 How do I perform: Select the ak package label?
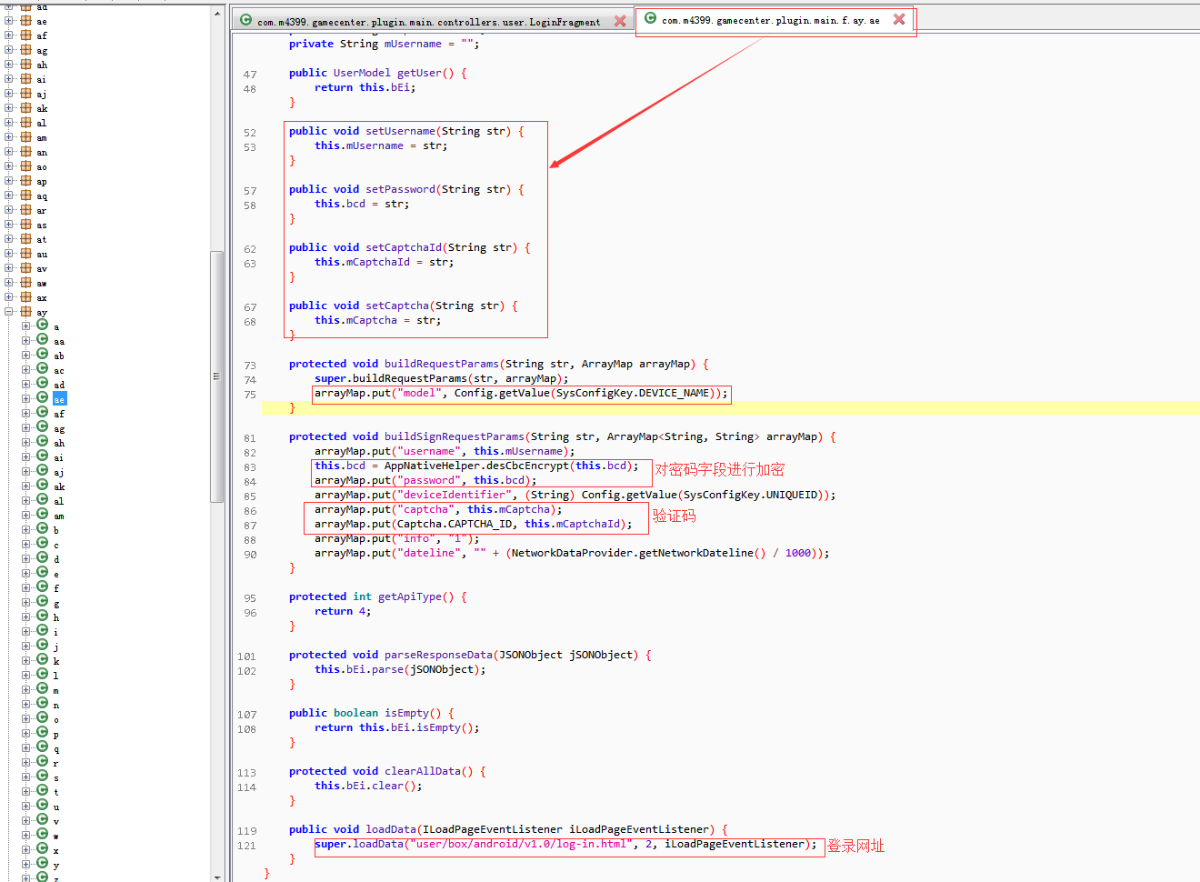(x=42, y=108)
